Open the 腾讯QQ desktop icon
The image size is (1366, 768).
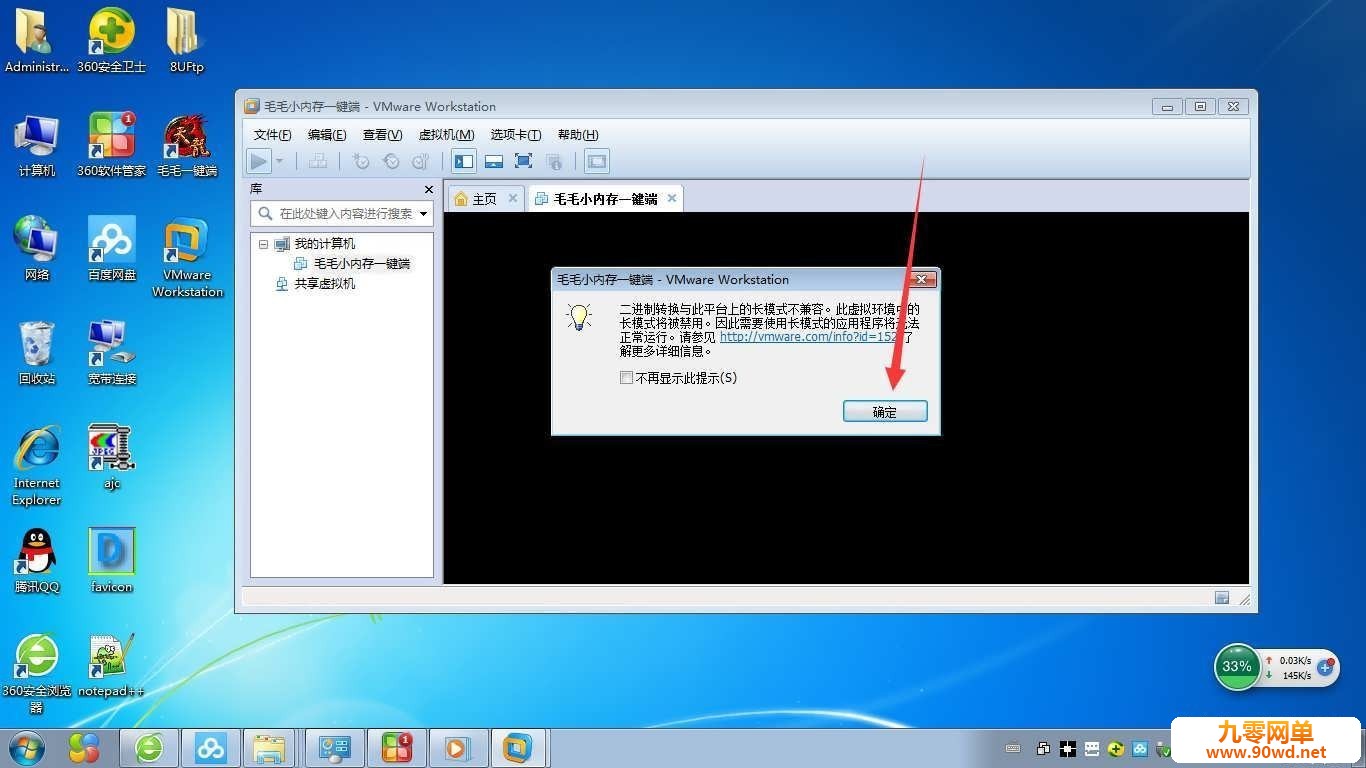coord(37,561)
